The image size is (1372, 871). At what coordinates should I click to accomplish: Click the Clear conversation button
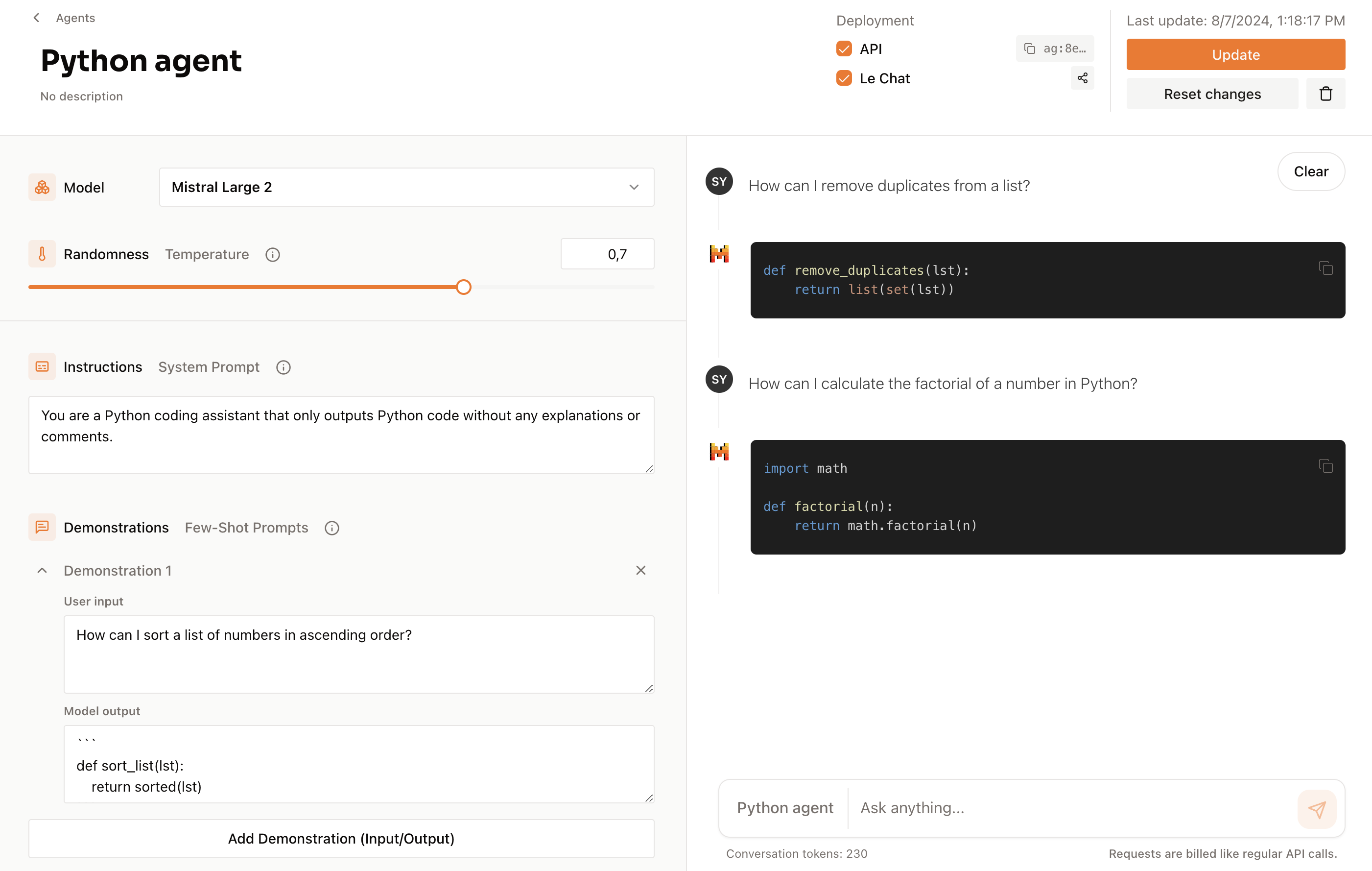point(1310,171)
